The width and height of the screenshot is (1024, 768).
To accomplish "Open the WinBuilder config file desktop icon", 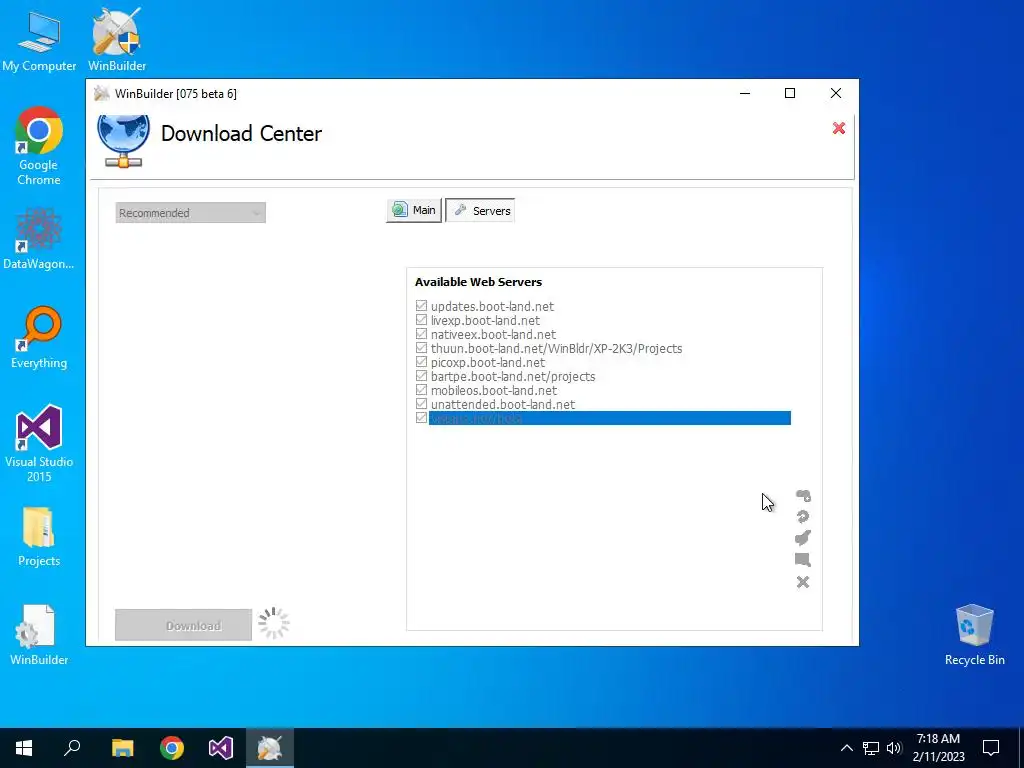I will 39,635.
